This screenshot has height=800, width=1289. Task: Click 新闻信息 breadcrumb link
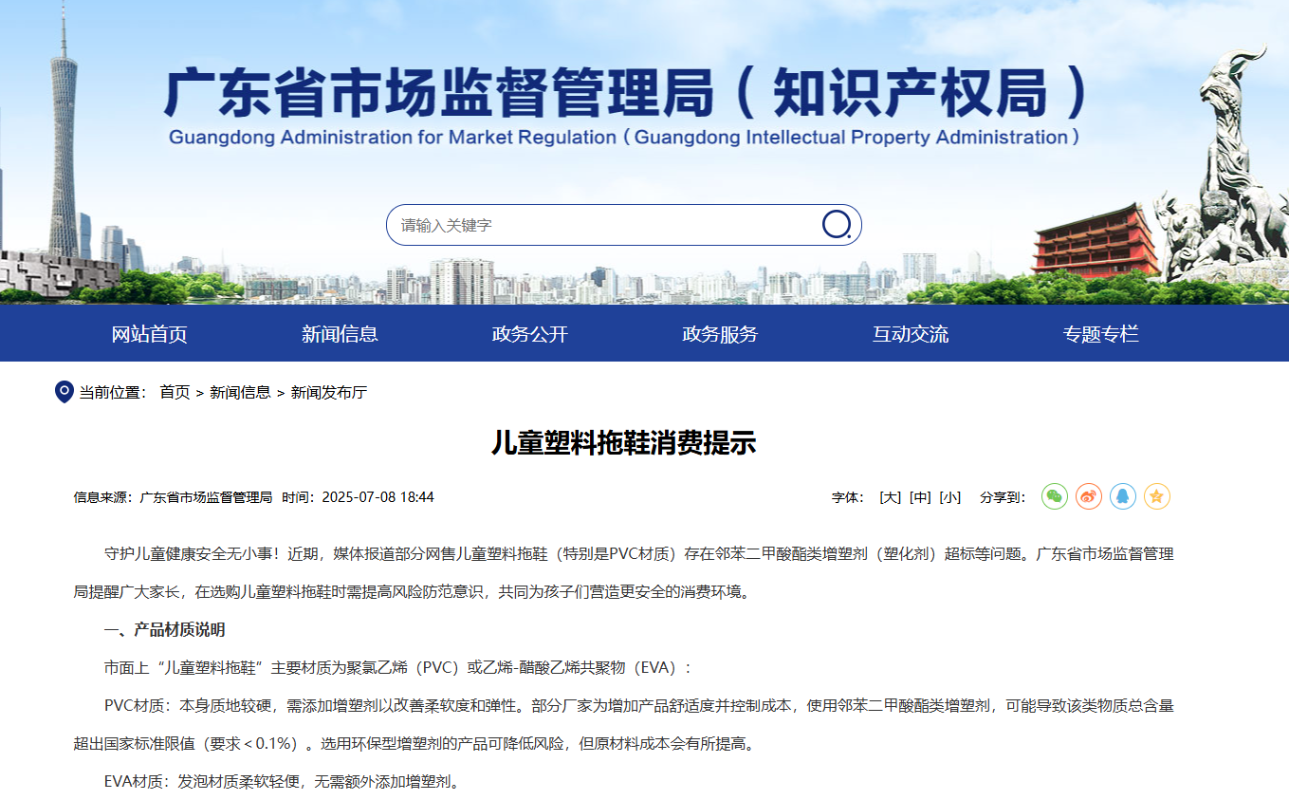(240, 392)
